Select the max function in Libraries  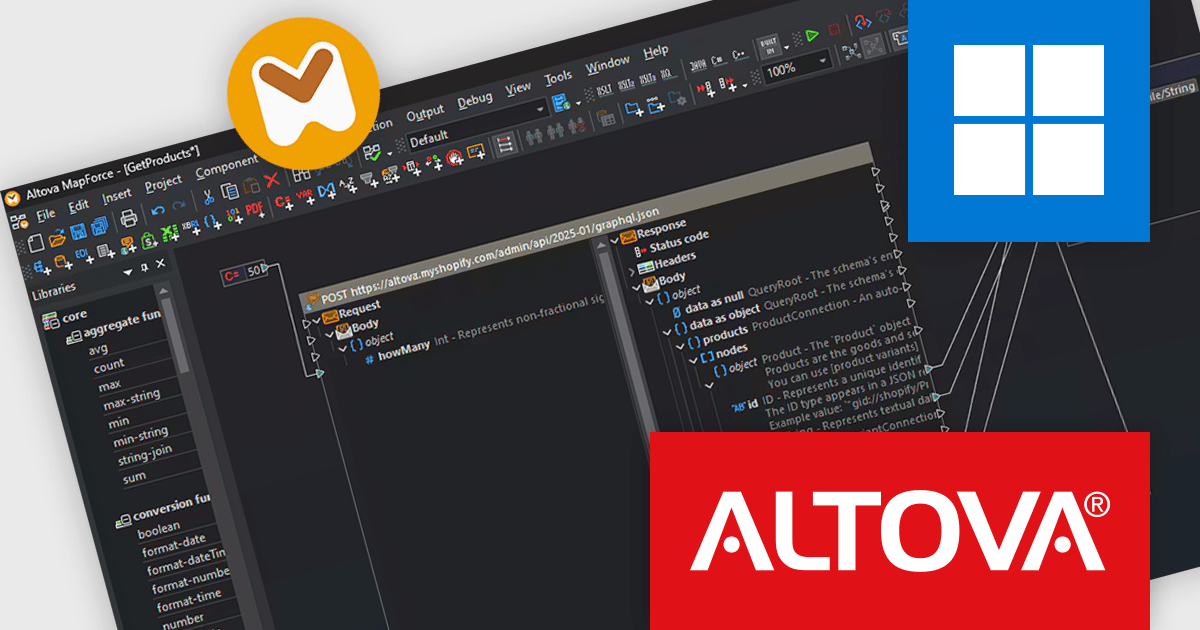point(109,384)
